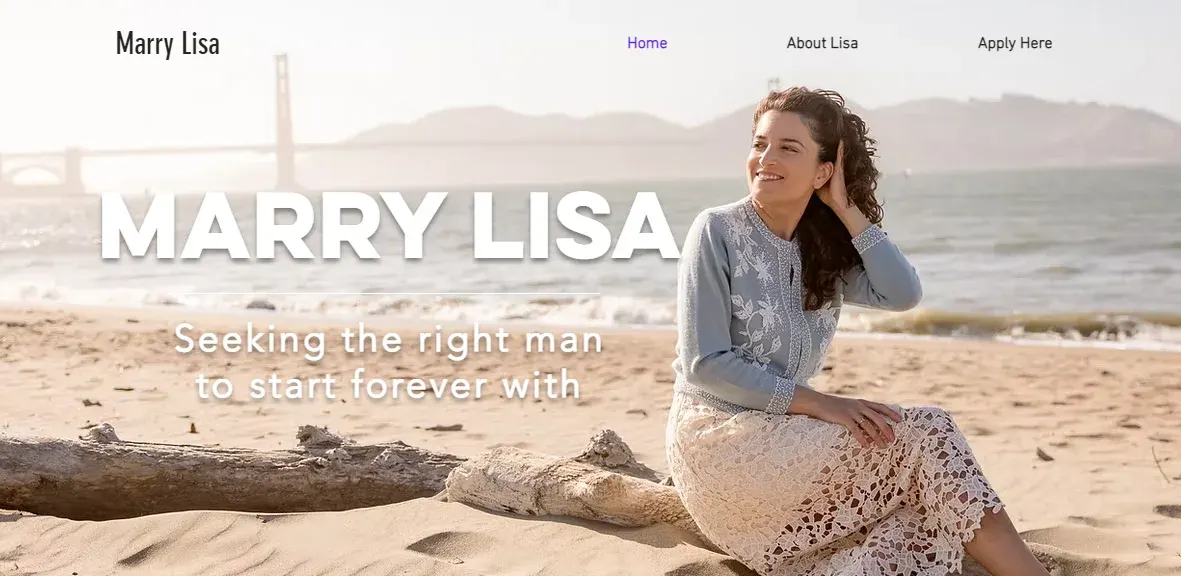Click the 'Seeking the right man' text
This screenshot has width=1181, height=576.
tap(389, 340)
